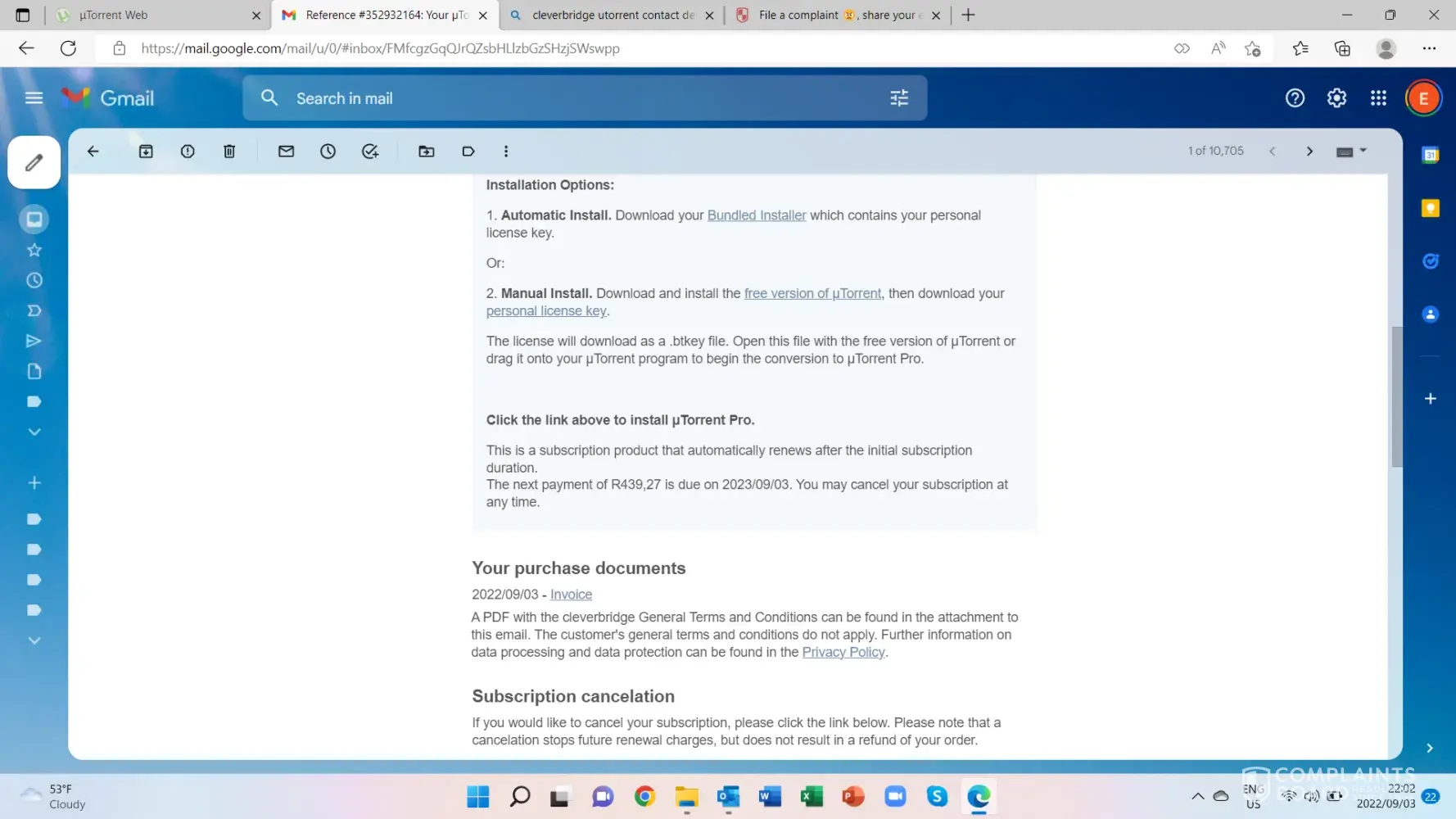Viewport: 1456px width, 819px height.
Task: Open the personal license key link
Action: (x=546, y=311)
